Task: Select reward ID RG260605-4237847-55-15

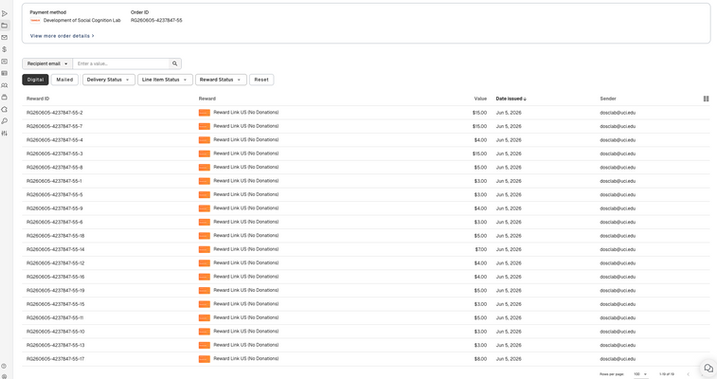Action: pos(55,304)
